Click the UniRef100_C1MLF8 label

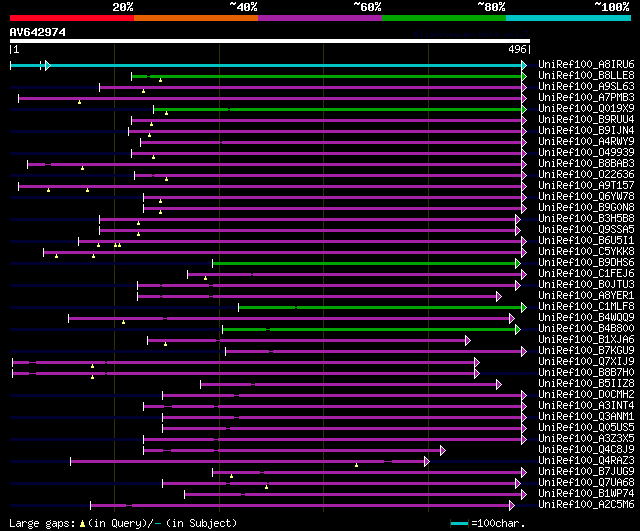(586, 307)
